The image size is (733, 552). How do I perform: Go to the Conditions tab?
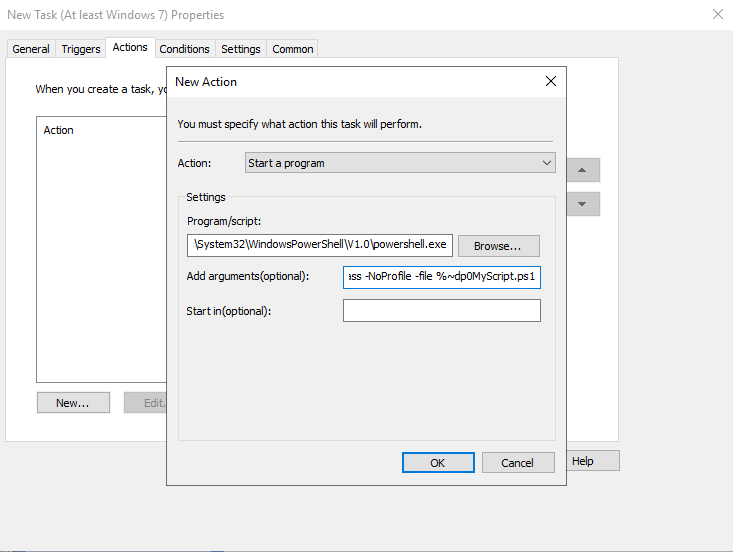tap(185, 49)
